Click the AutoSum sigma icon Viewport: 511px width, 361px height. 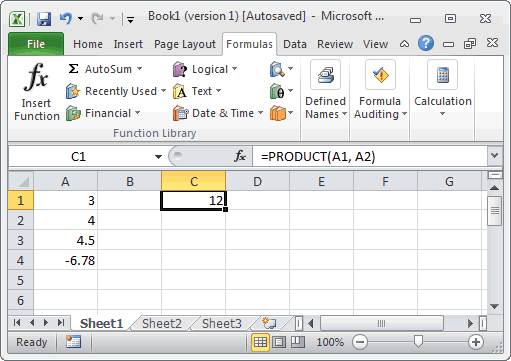(73, 69)
